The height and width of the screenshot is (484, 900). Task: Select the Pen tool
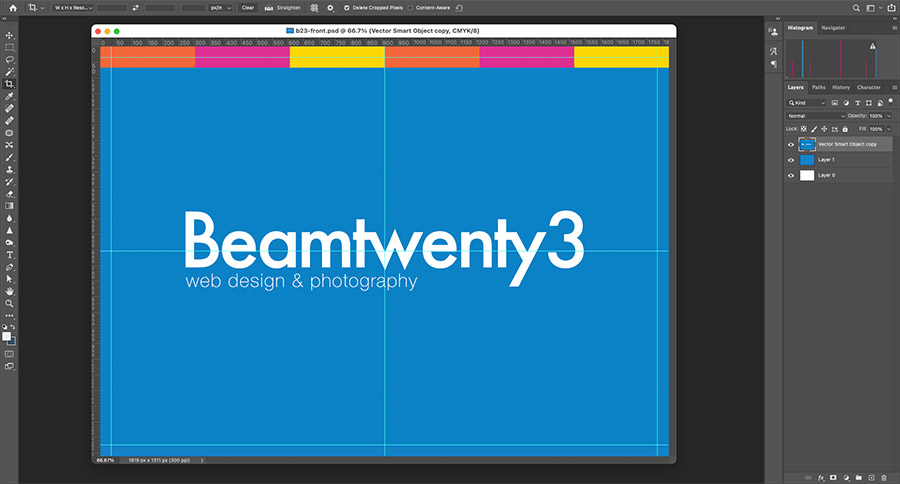tap(9, 267)
